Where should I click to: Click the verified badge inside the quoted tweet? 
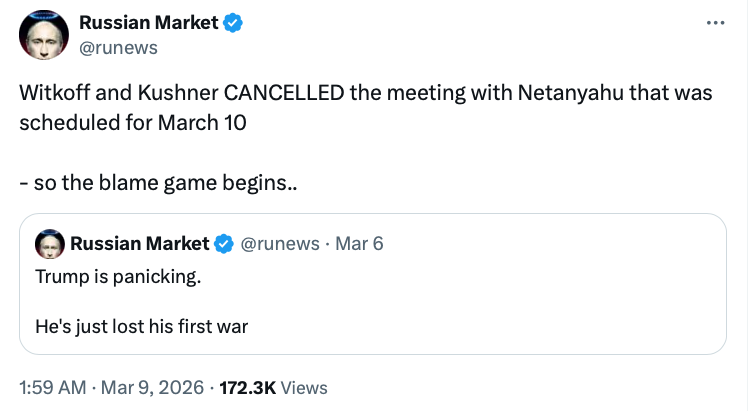tap(225, 243)
